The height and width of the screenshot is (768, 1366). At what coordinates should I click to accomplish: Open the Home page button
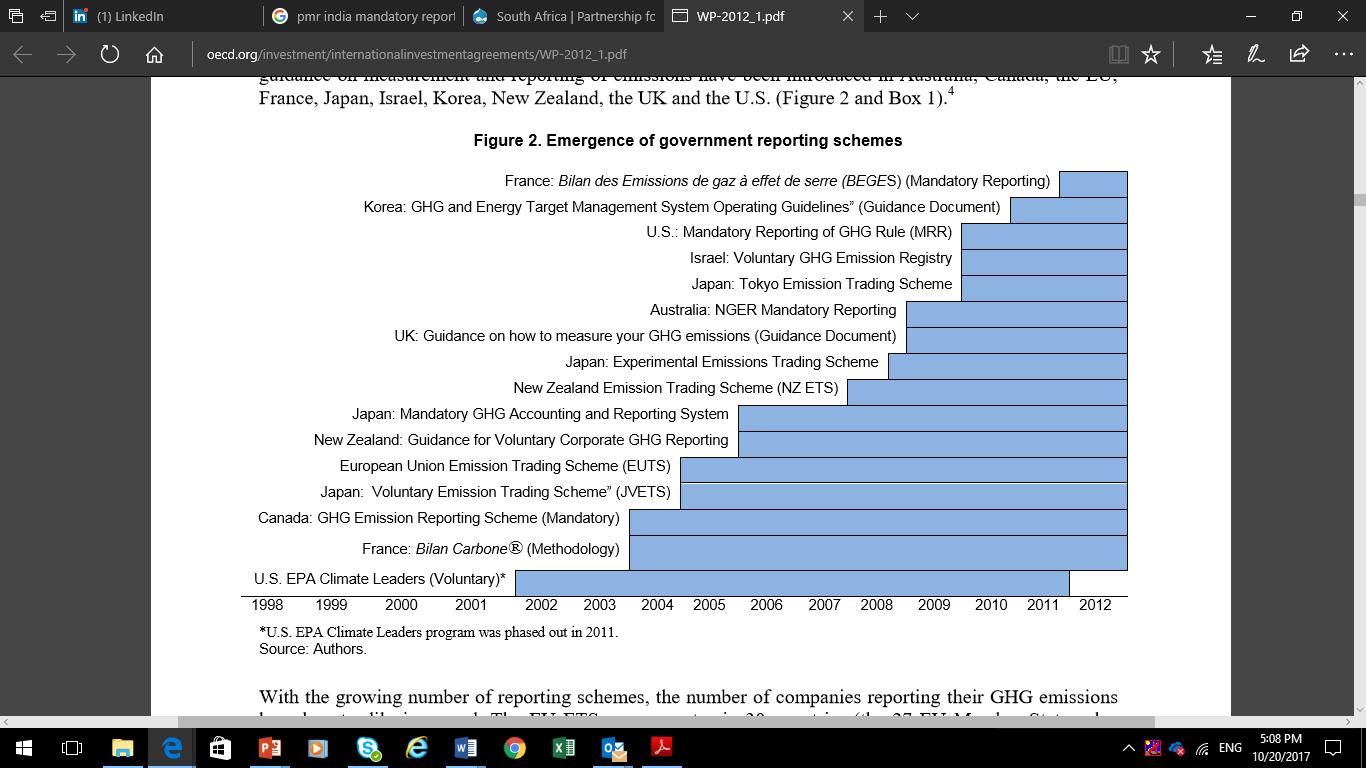point(154,54)
